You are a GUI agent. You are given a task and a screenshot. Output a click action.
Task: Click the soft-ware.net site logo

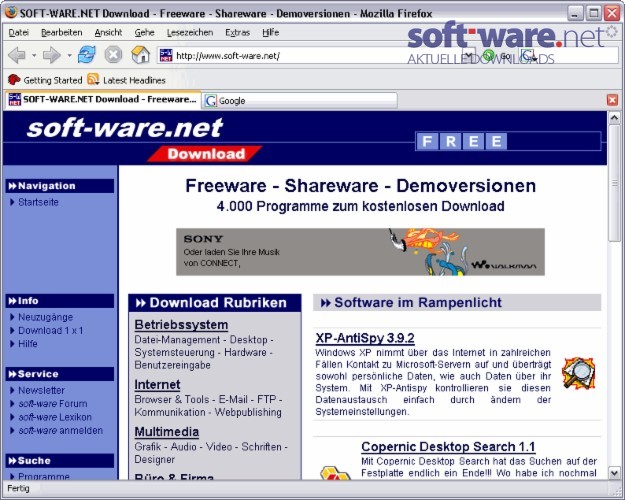coord(124,128)
